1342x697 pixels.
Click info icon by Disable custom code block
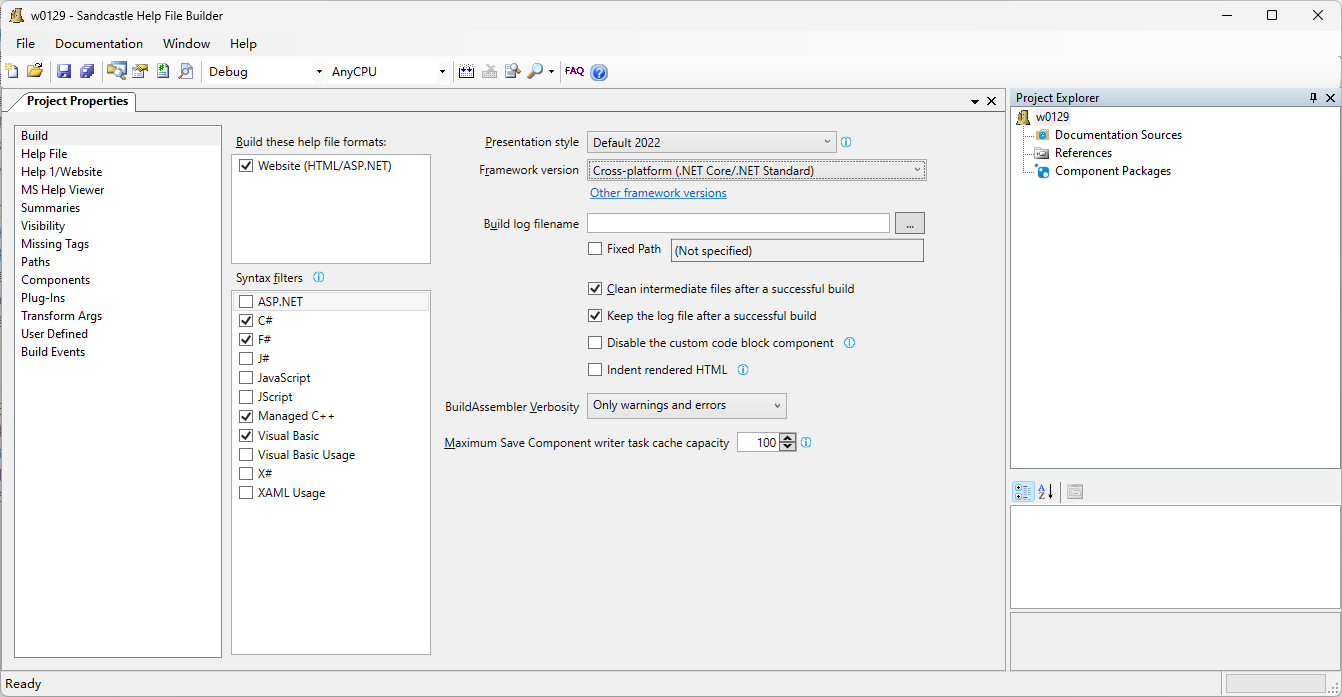[850, 342]
